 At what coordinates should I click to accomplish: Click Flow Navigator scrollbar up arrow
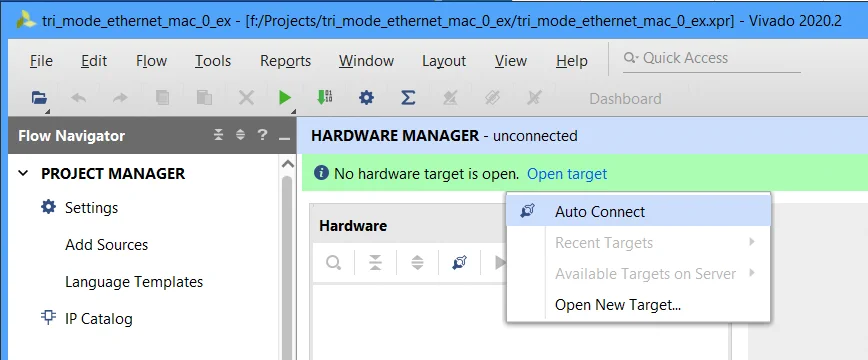[x=287, y=164]
